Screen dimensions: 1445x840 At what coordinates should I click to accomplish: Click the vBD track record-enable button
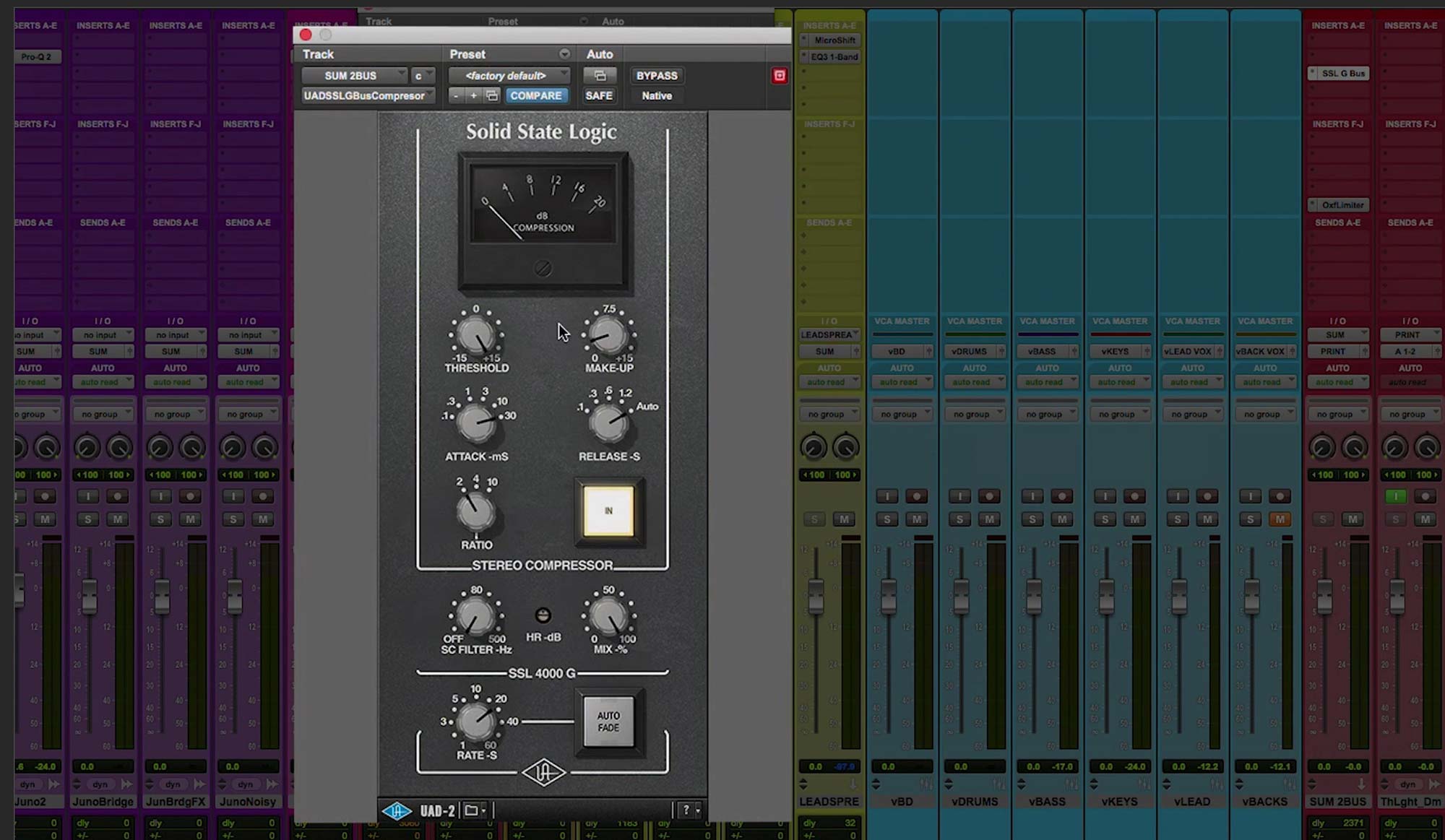point(917,496)
